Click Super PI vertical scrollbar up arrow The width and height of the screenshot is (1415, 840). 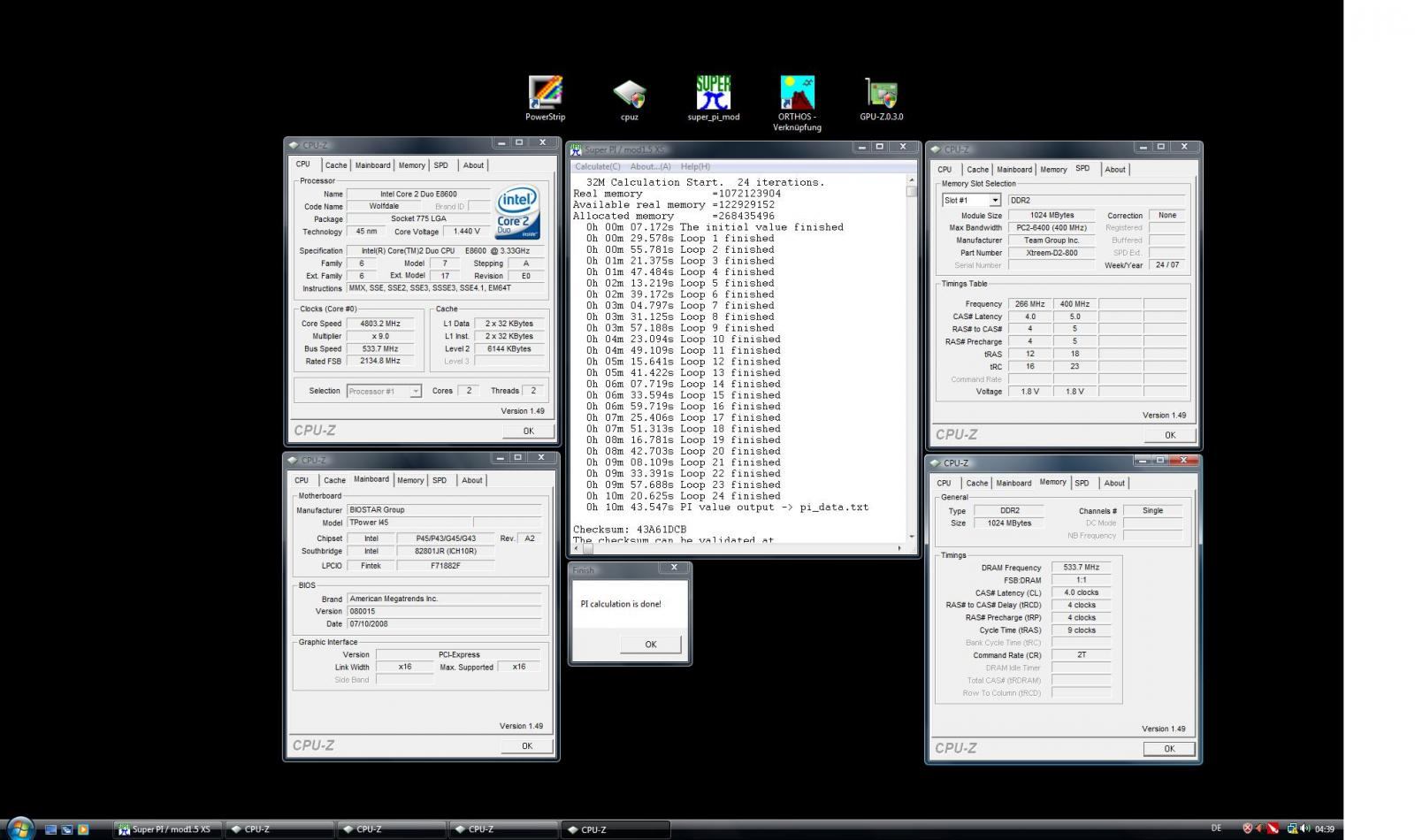(x=912, y=179)
